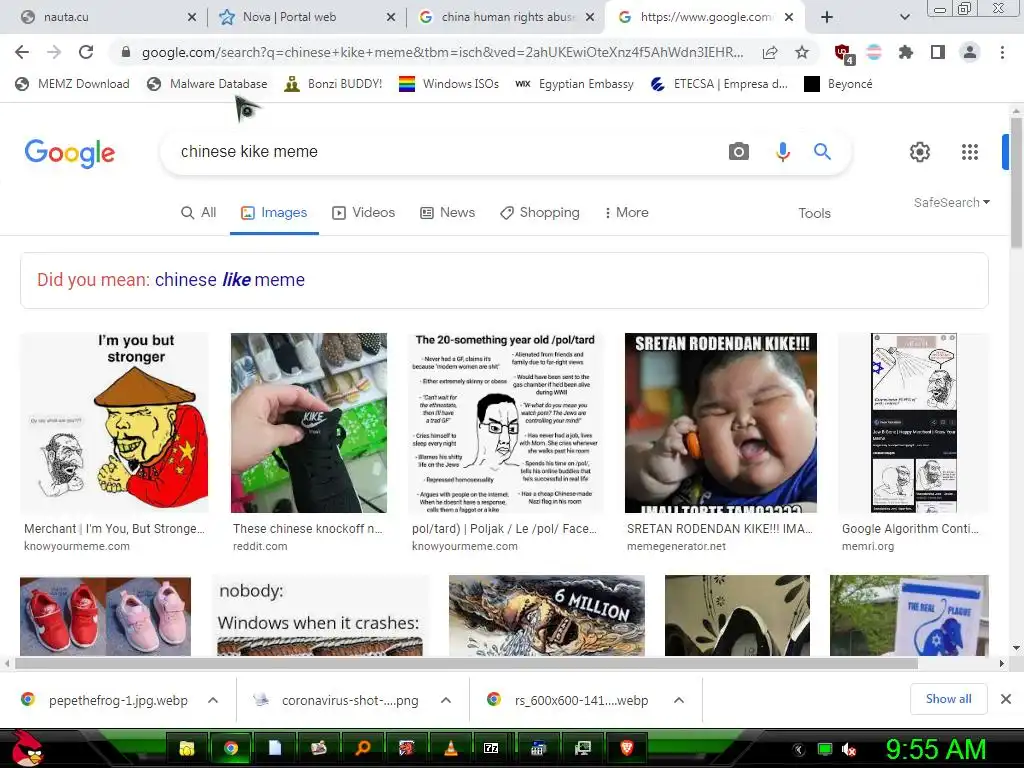The width and height of the screenshot is (1024, 768).
Task: Start voice search with microphone
Action: 782,152
